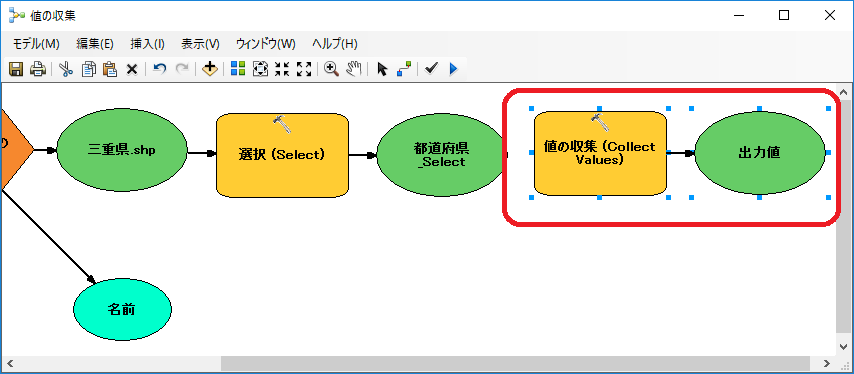The height and width of the screenshot is (374, 854).
Task: Select the Zoom In magnifier tool
Action: click(332, 69)
